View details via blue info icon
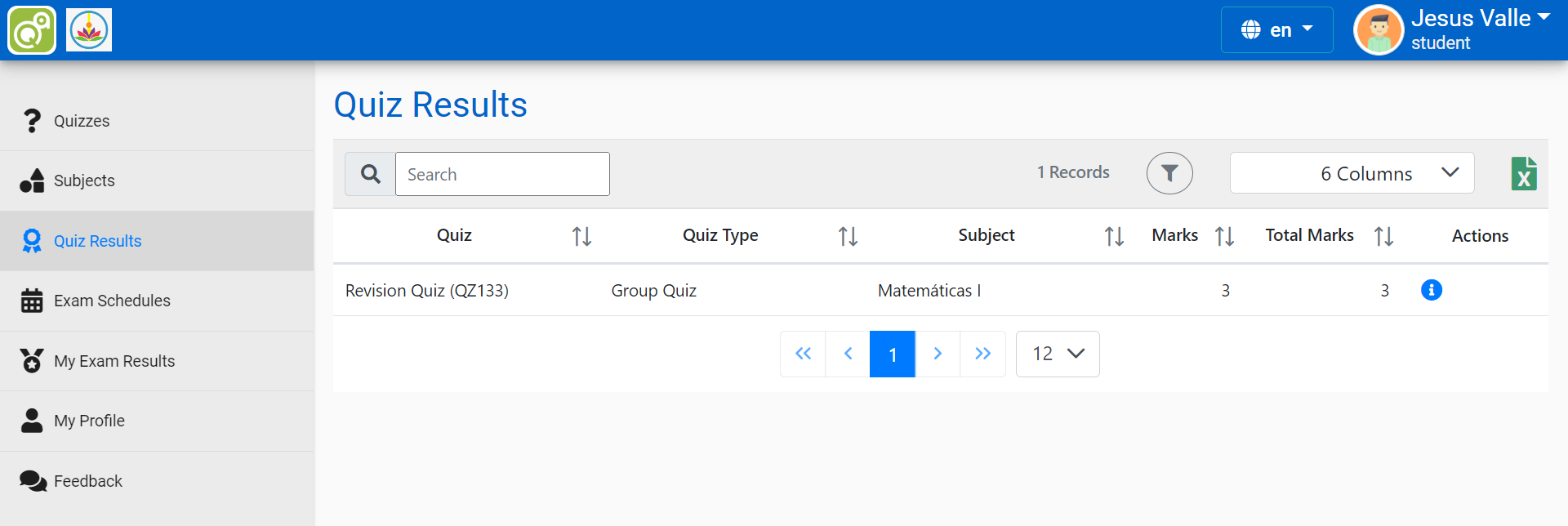The image size is (1568, 526). [1431, 290]
